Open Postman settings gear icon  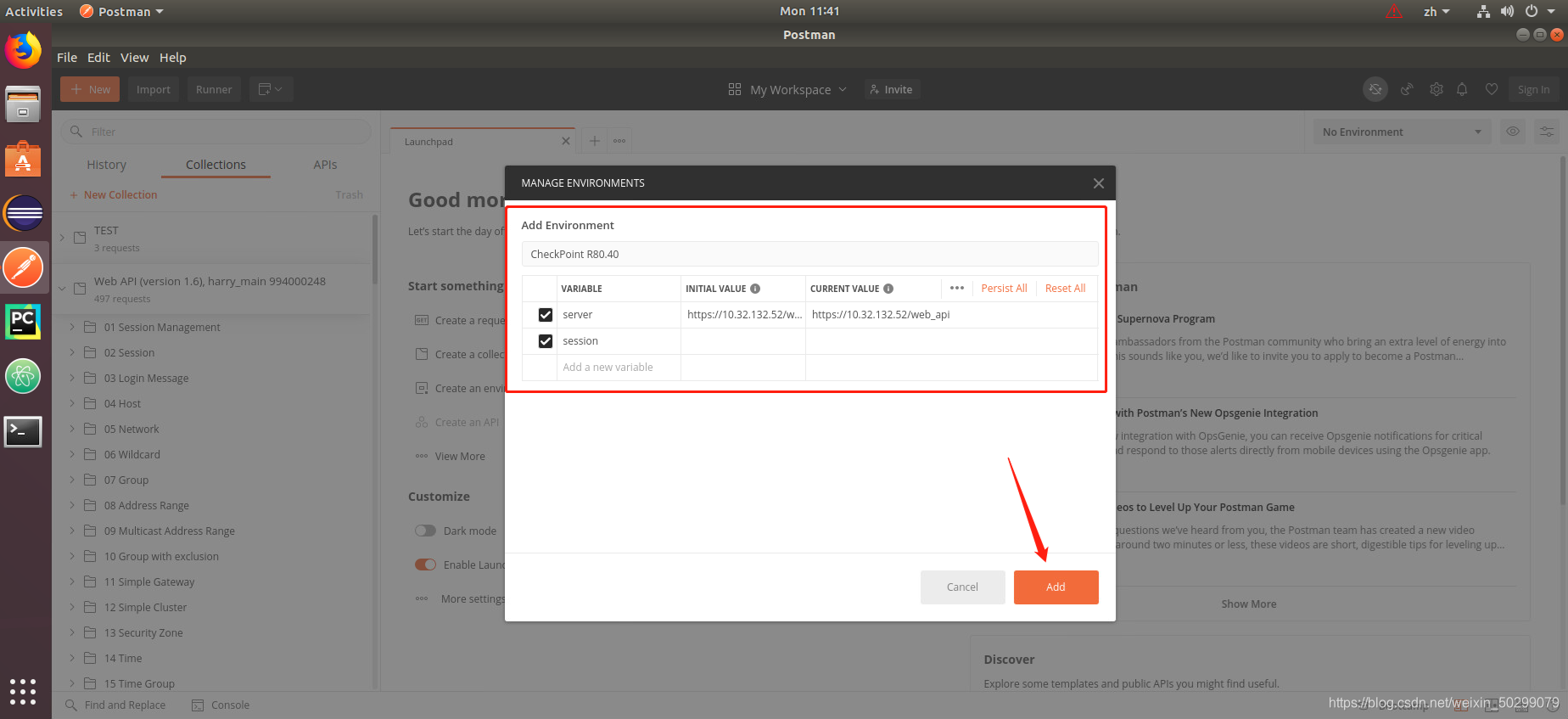[x=1436, y=89]
